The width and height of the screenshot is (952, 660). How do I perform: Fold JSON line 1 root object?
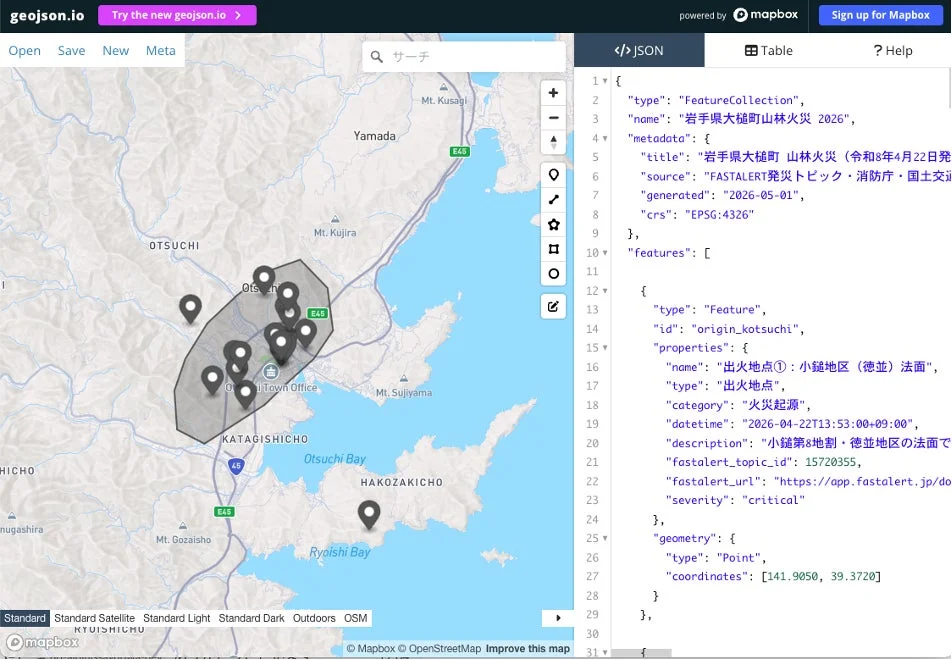click(x=605, y=81)
